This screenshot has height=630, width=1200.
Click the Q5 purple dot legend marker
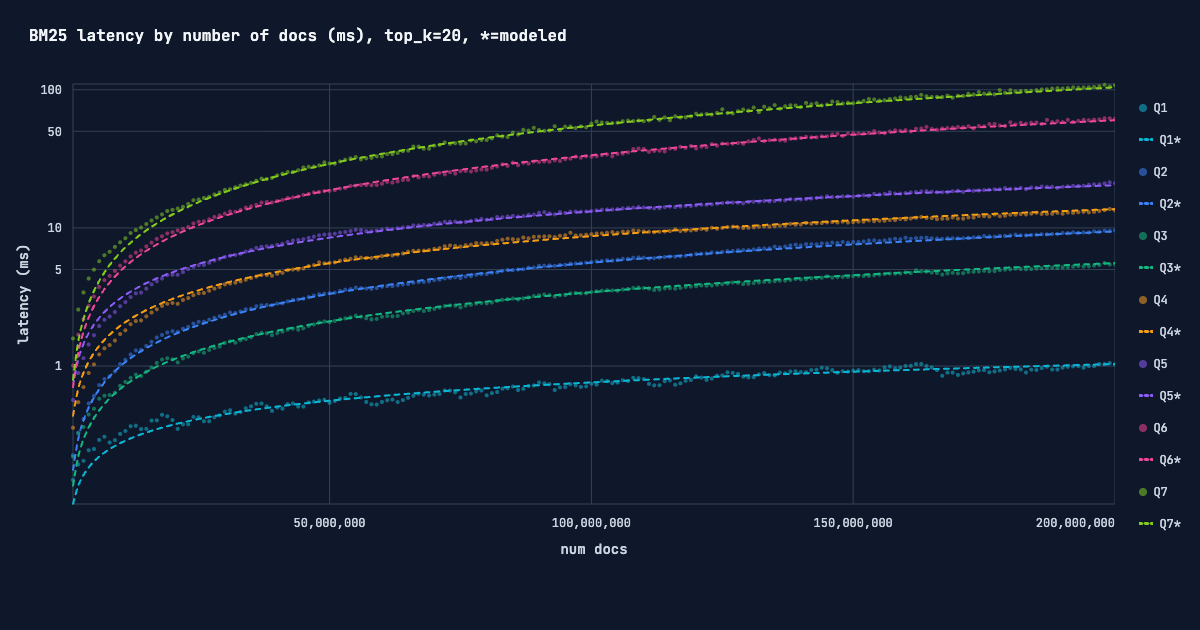tap(1143, 364)
